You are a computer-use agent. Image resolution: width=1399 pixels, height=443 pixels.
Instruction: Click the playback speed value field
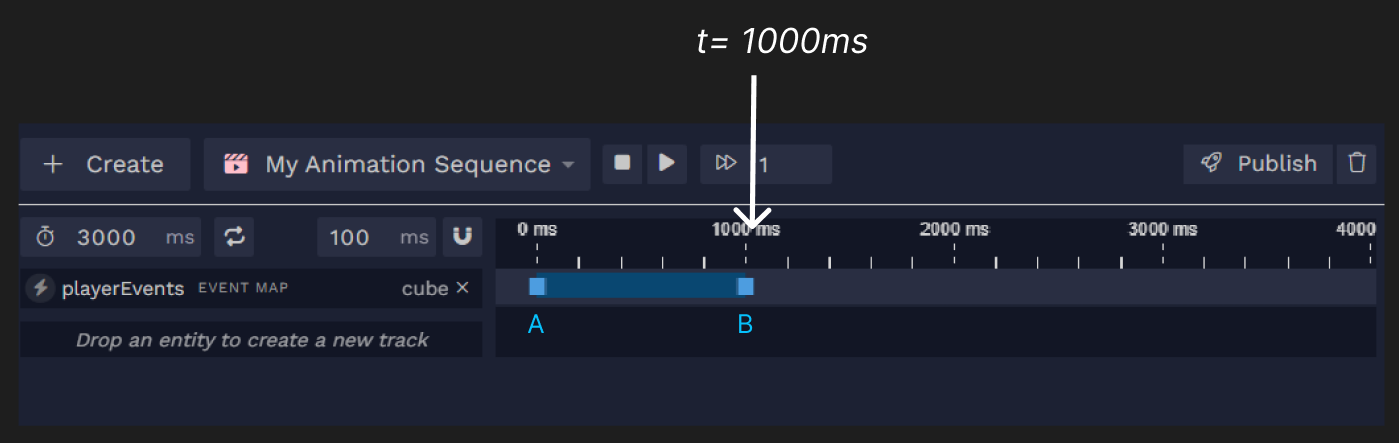(790, 164)
